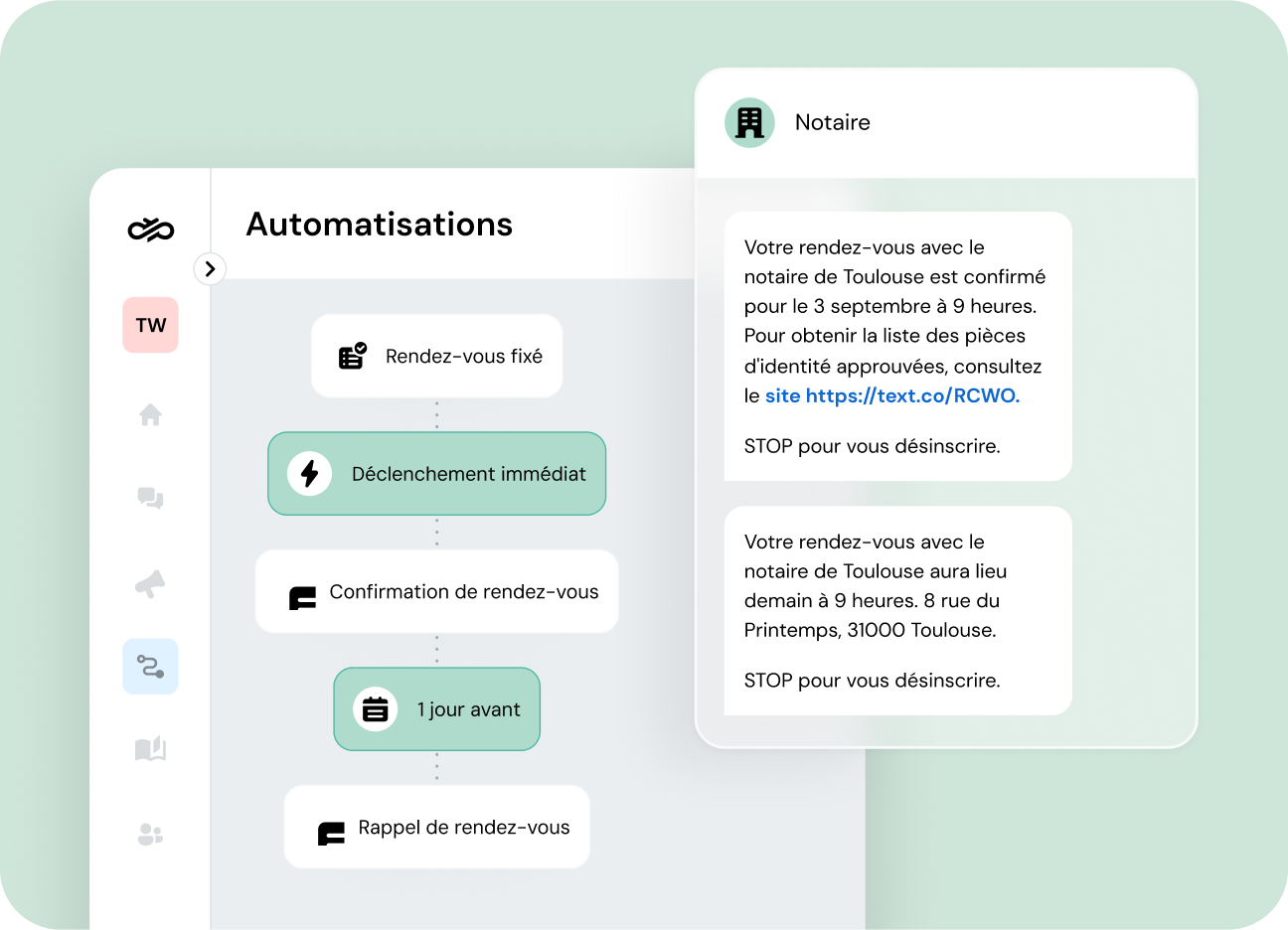Select the automations workflow sidebar icon
Image resolution: width=1288 pixels, height=930 pixels.
click(x=150, y=666)
